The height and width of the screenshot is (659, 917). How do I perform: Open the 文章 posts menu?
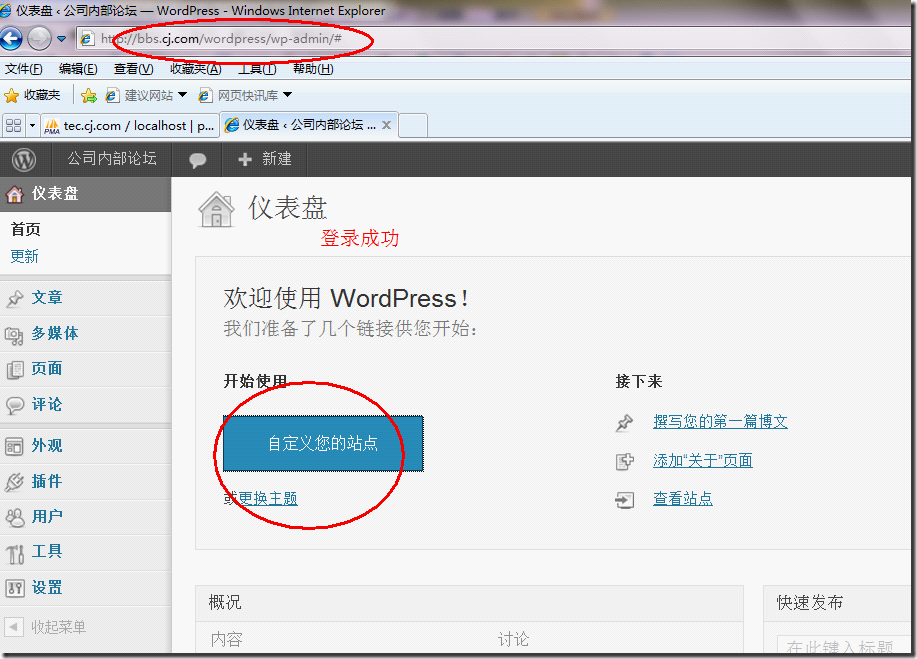pyautogui.click(x=47, y=298)
